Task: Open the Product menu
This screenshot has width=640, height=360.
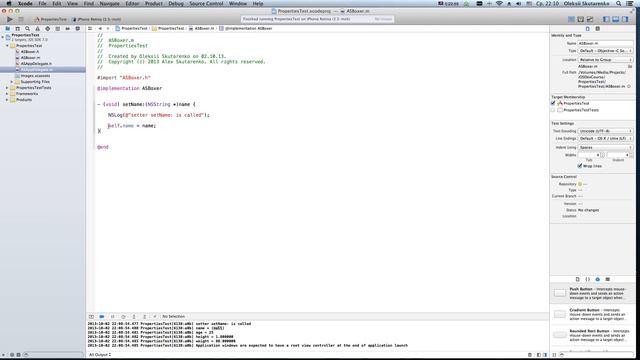Action: [x=154, y=3]
